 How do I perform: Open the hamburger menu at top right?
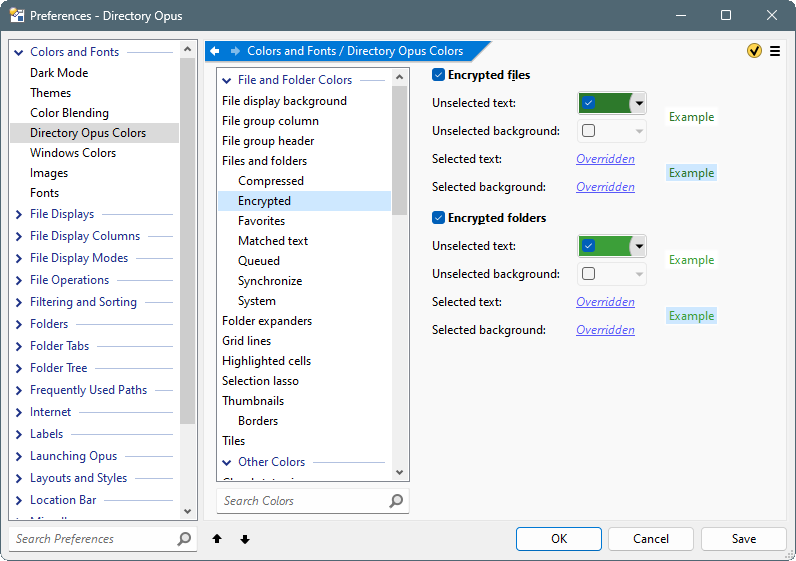[x=775, y=51]
